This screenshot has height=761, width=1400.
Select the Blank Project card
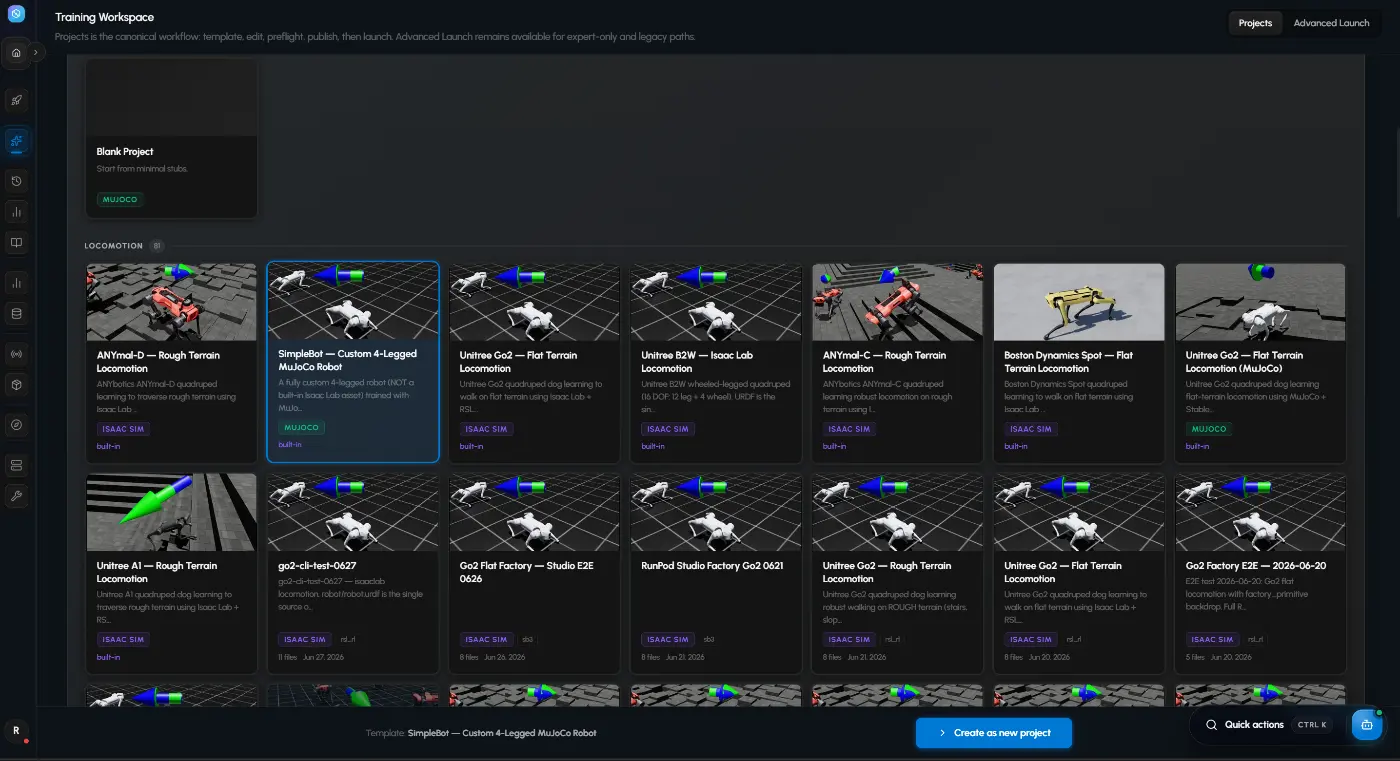[171, 138]
